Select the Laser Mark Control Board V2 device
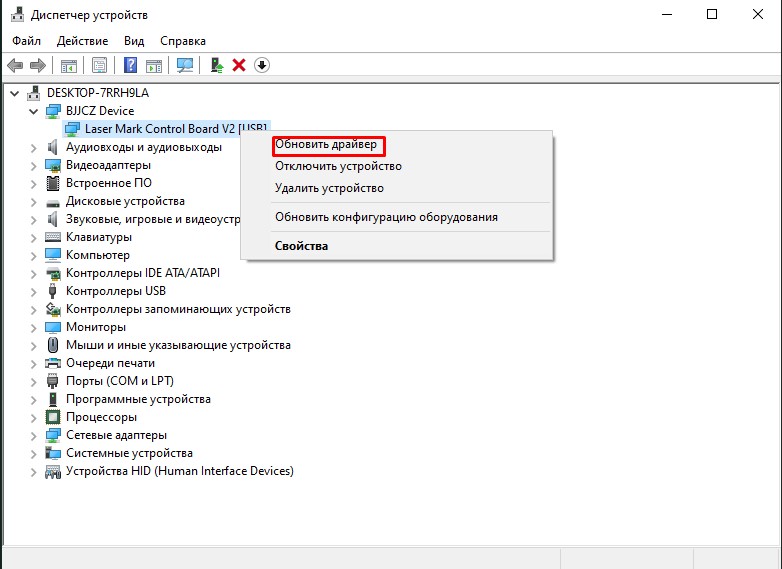The width and height of the screenshot is (782, 569). (176, 129)
